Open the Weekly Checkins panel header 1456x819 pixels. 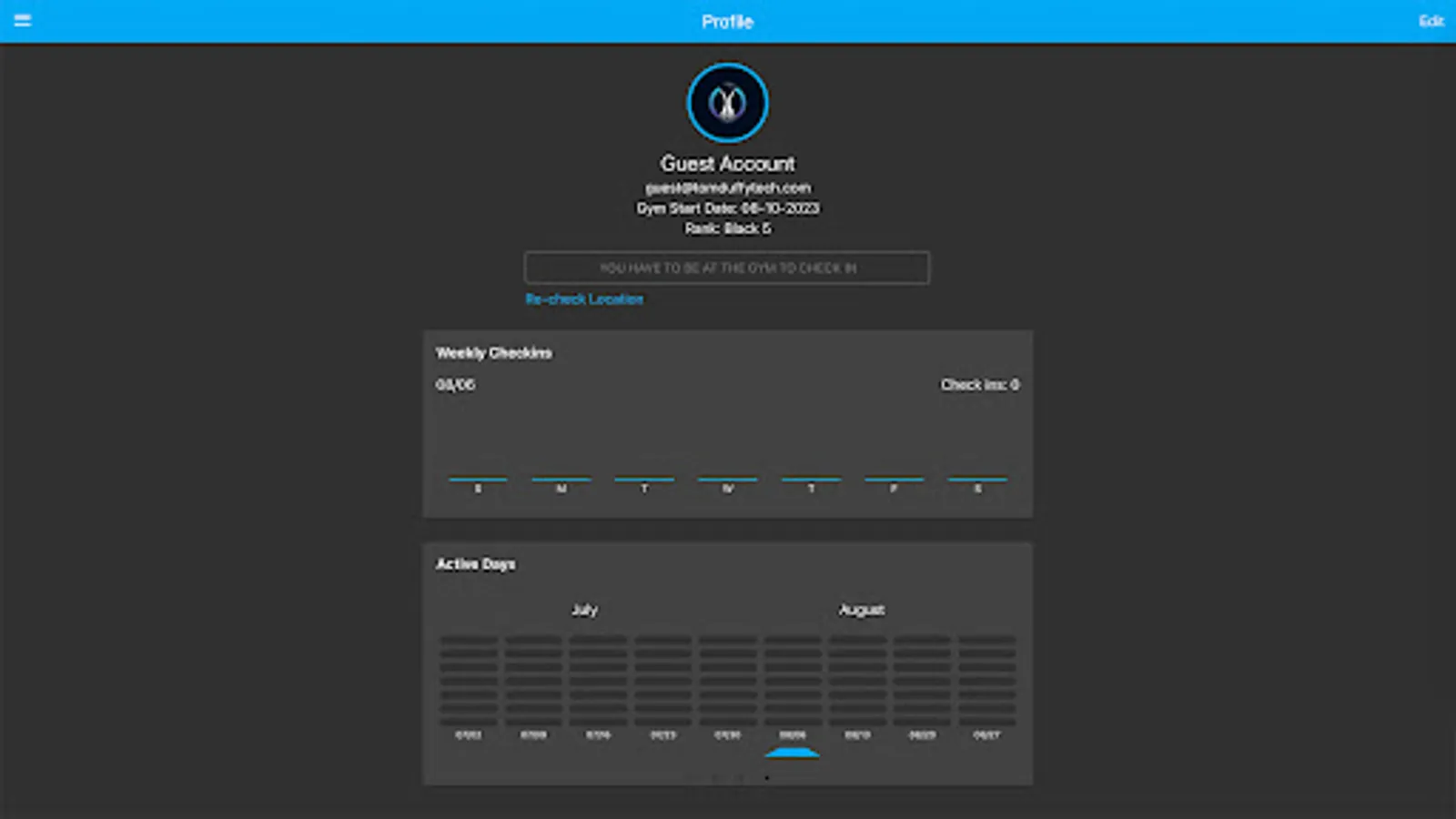tap(494, 353)
